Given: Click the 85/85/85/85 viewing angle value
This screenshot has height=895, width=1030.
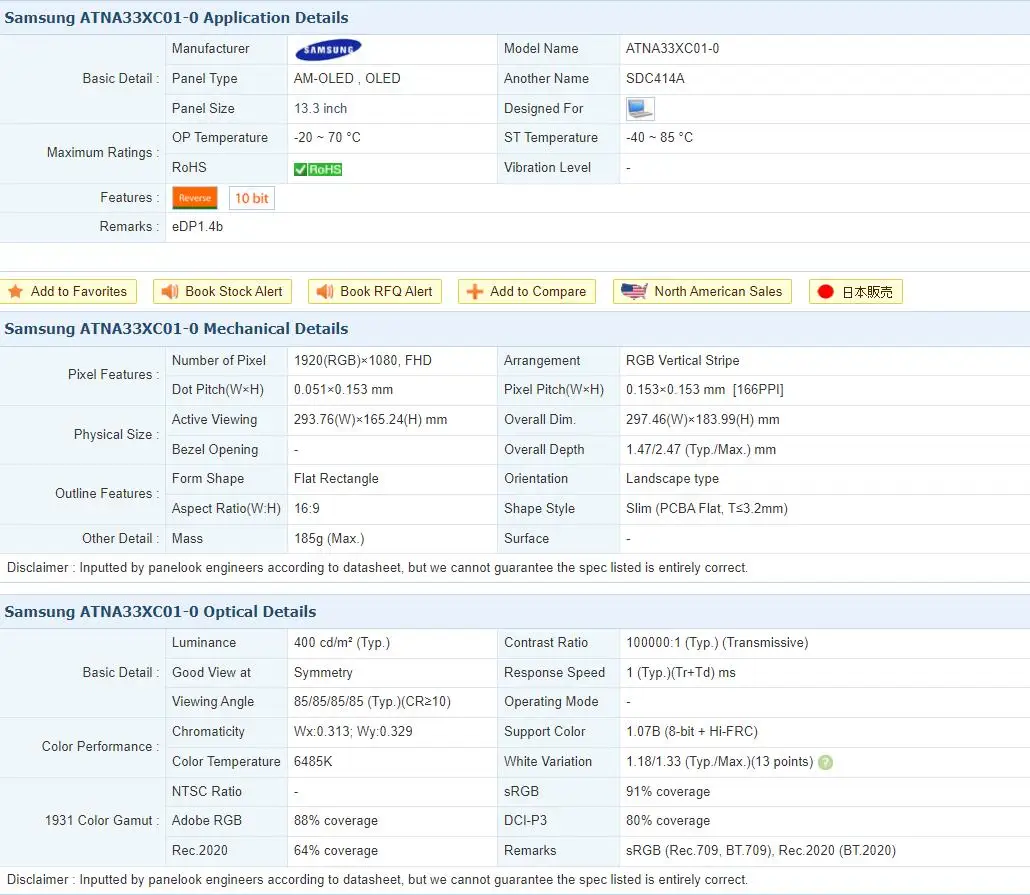Looking at the screenshot, I should pos(372,701).
